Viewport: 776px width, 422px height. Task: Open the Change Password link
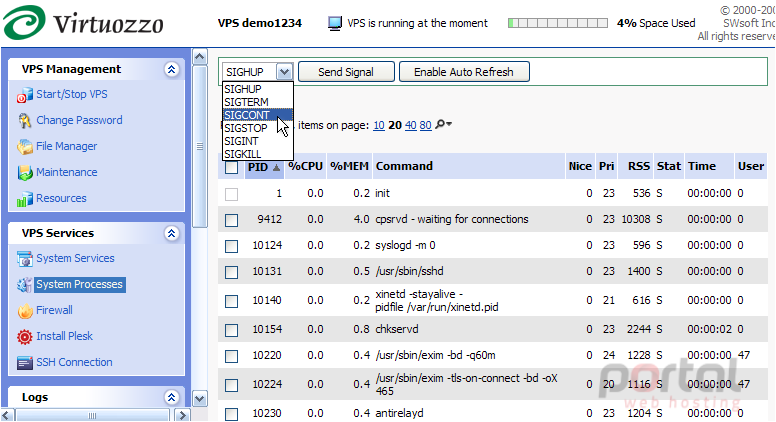pos(79,120)
